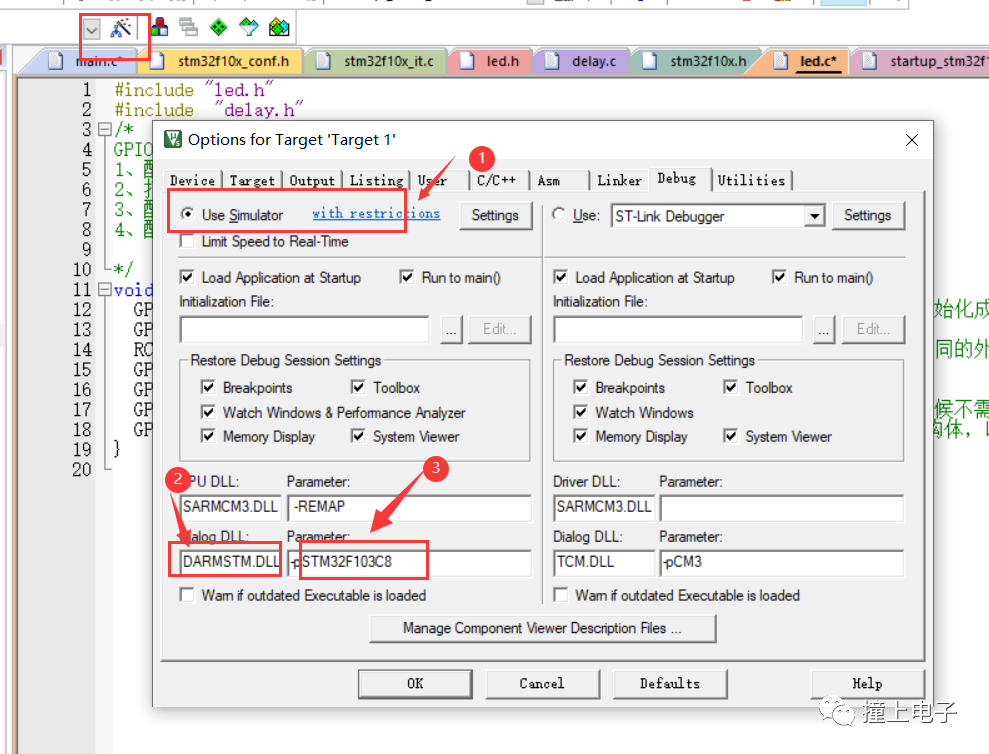Toggle Watch Windows & Performance Analyzer checkbox
Viewport: 989px width, 754px height.
tap(208, 412)
